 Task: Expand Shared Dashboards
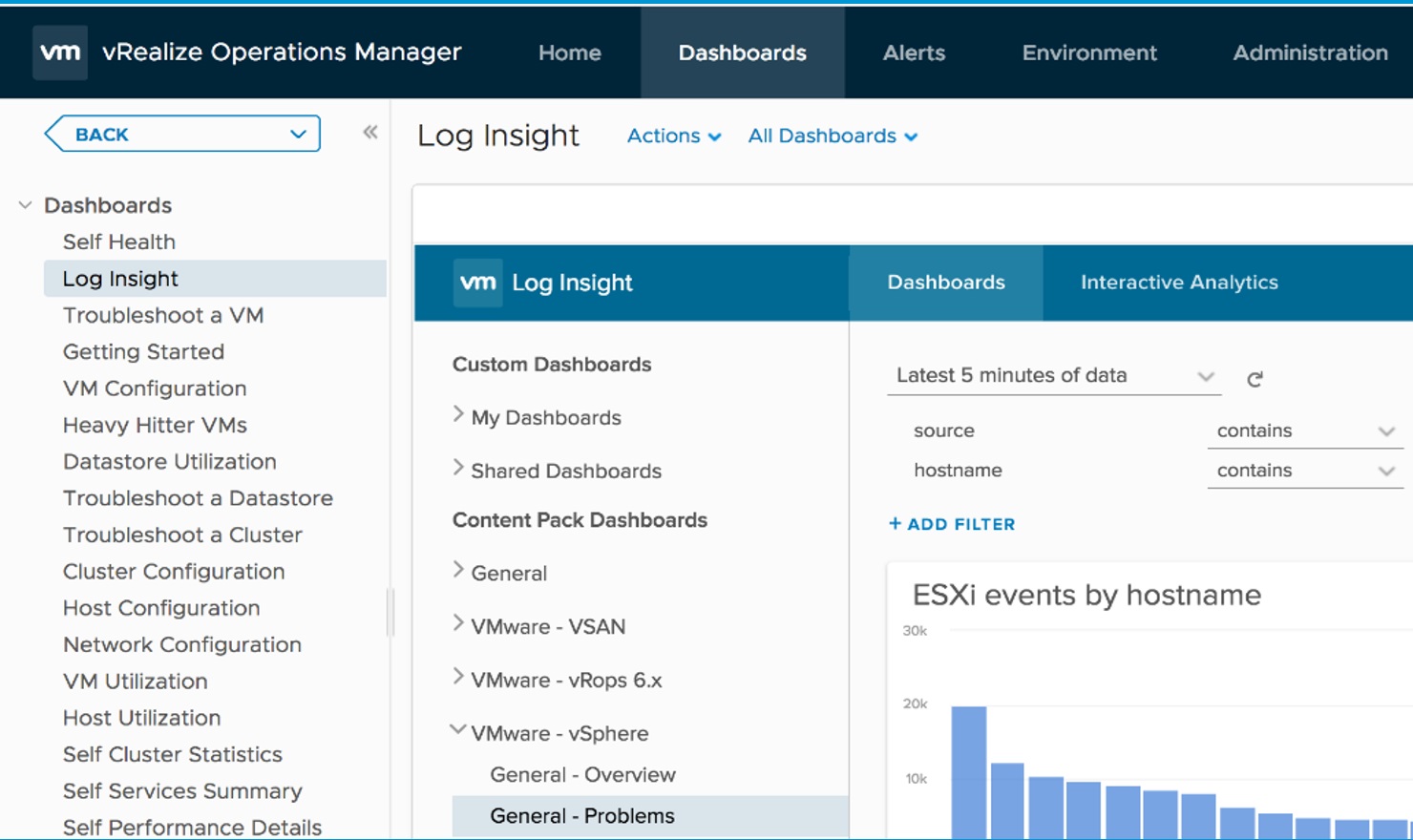(458, 469)
